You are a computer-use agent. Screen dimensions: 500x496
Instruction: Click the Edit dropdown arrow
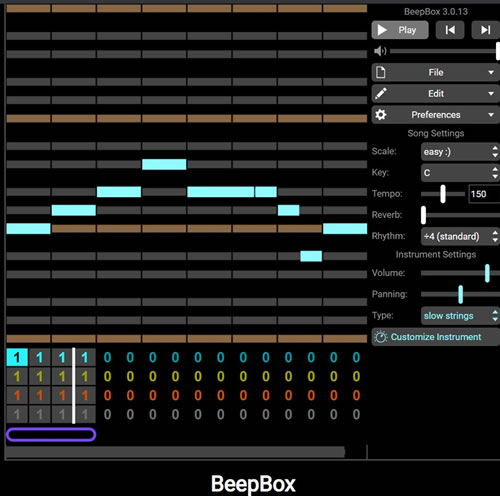[491, 94]
